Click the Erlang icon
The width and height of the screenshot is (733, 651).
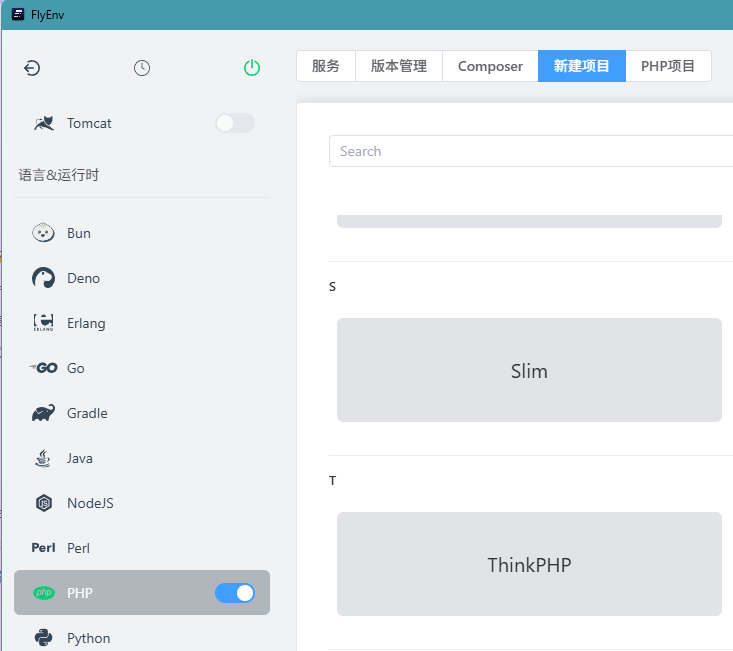(43, 322)
